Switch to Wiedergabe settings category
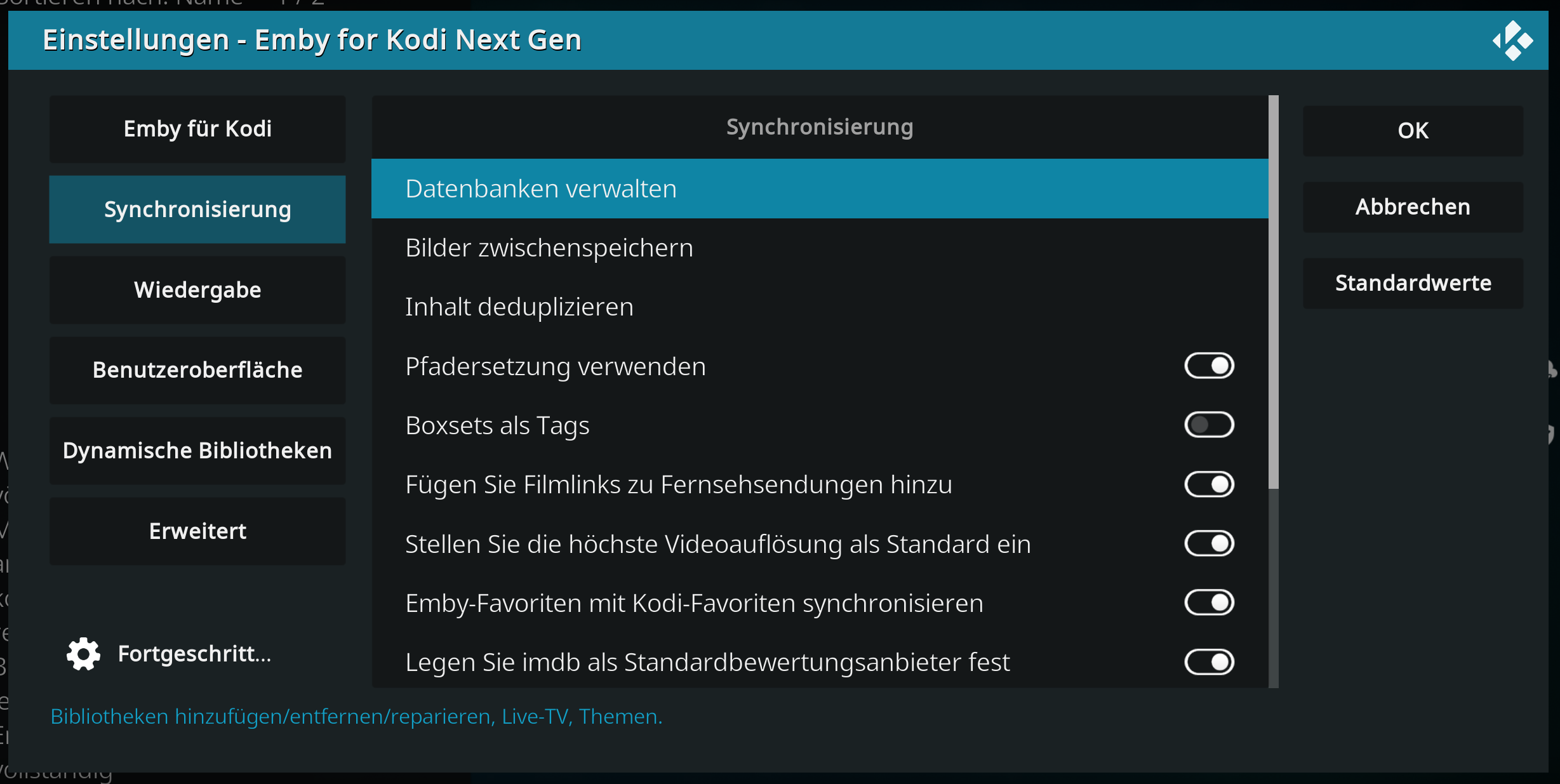The width and height of the screenshot is (1560, 784). tap(197, 290)
